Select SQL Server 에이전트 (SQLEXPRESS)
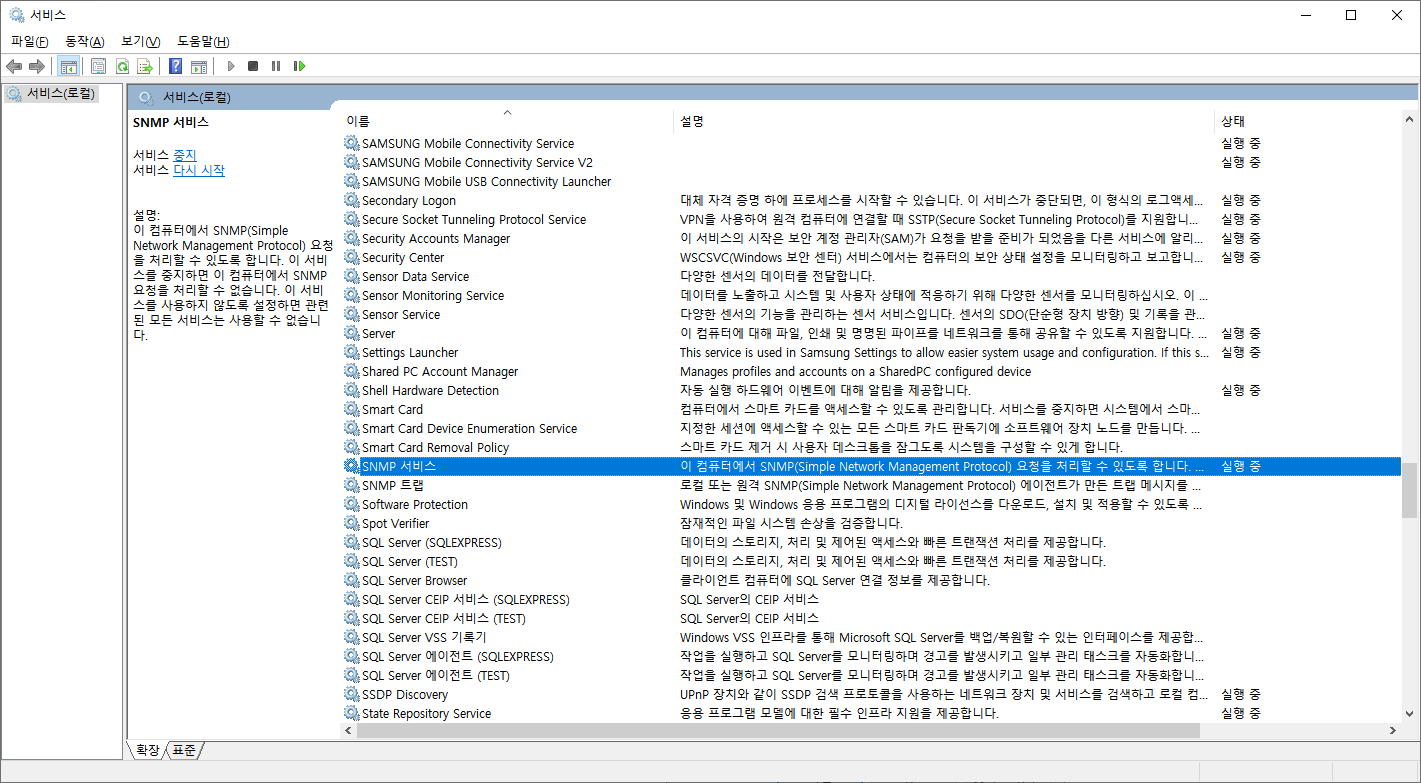 457,656
